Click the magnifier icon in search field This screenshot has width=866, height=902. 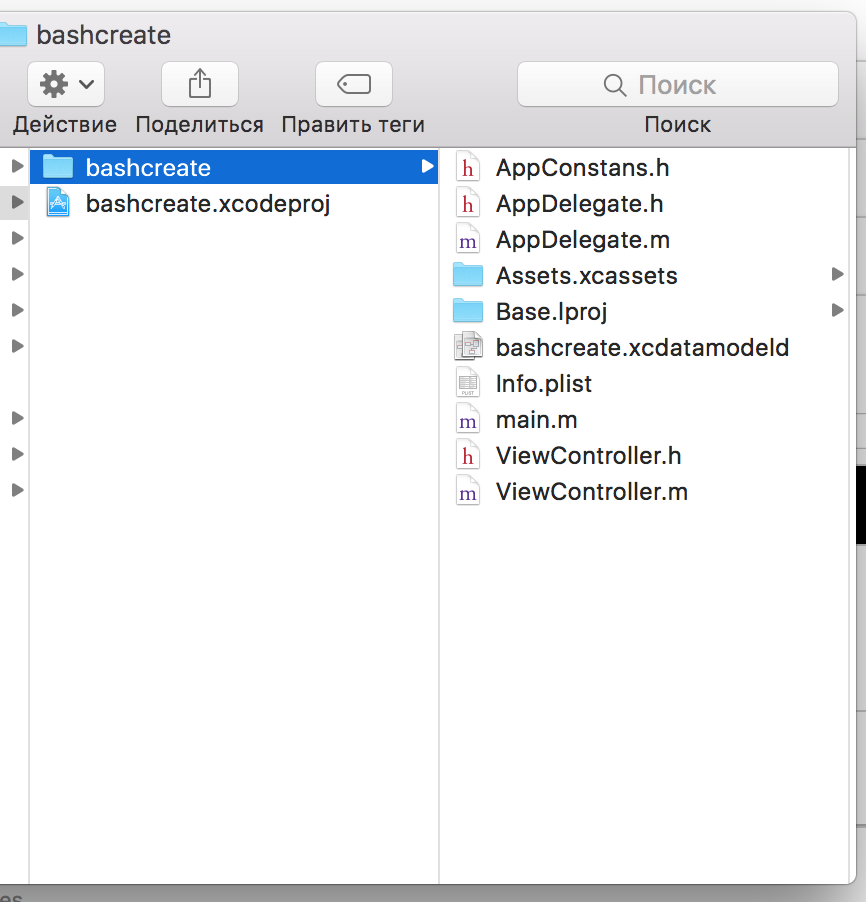click(x=615, y=85)
